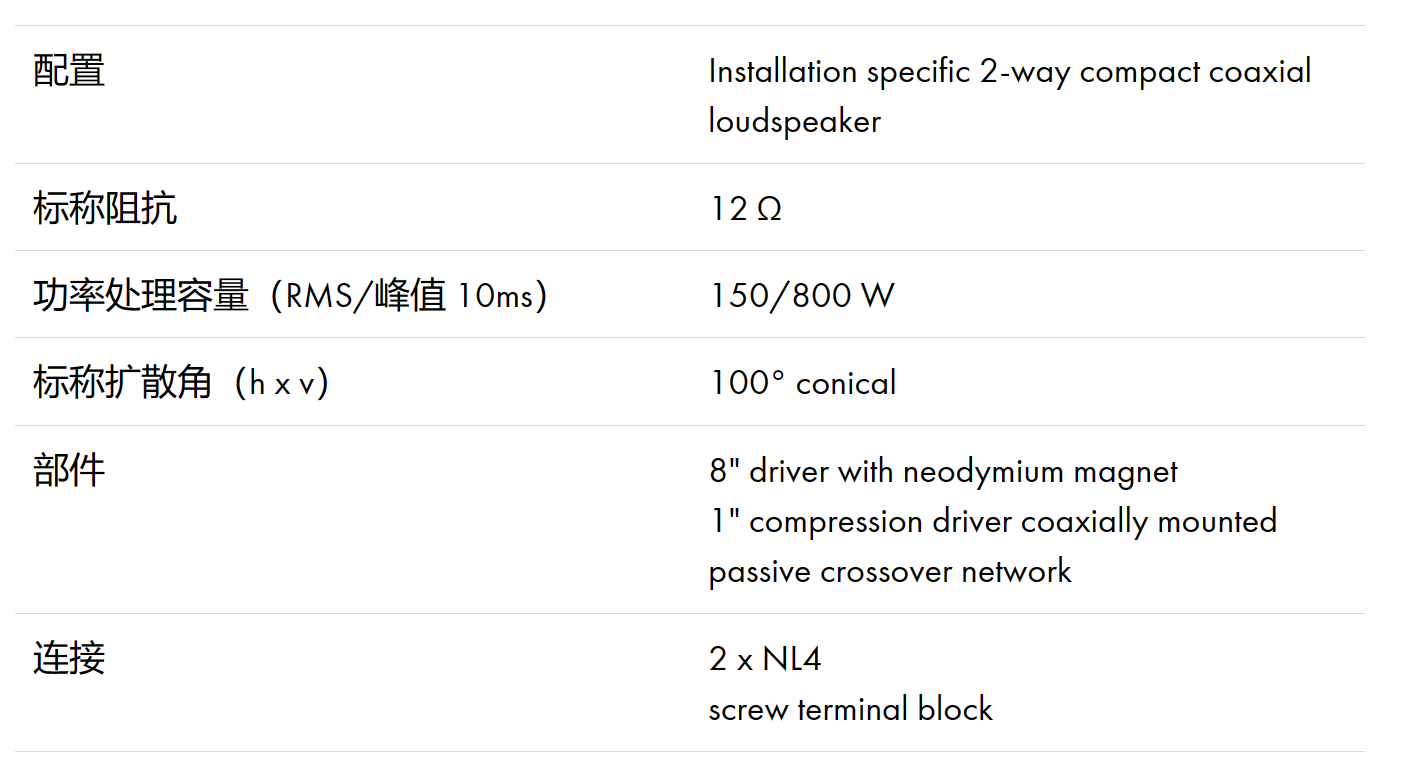This screenshot has width=1401, height=781.
Task: Click the 'screw terminal block' text
Action: tap(851, 709)
